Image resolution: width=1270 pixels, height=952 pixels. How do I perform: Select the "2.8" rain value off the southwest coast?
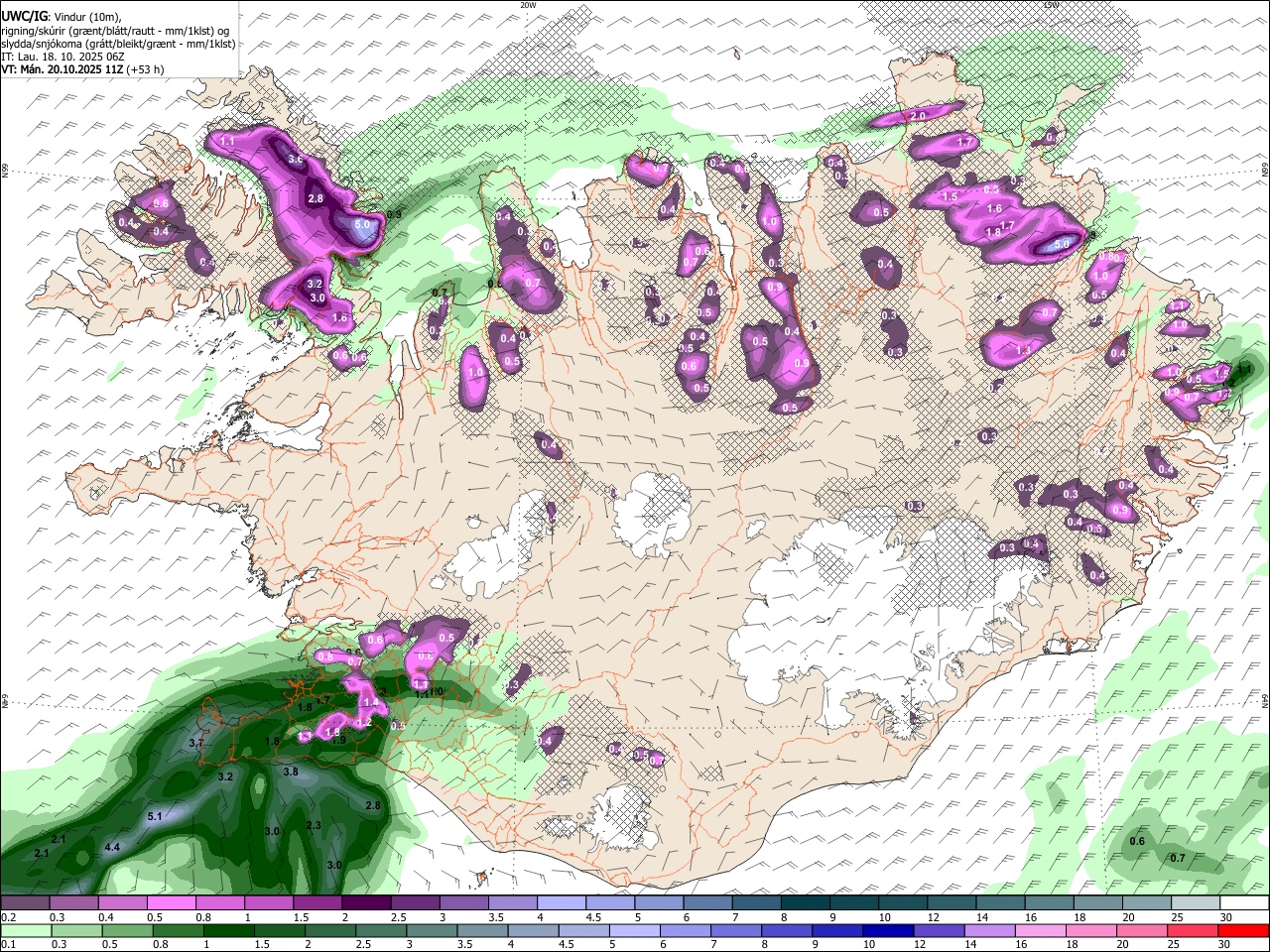(x=373, y=805)
